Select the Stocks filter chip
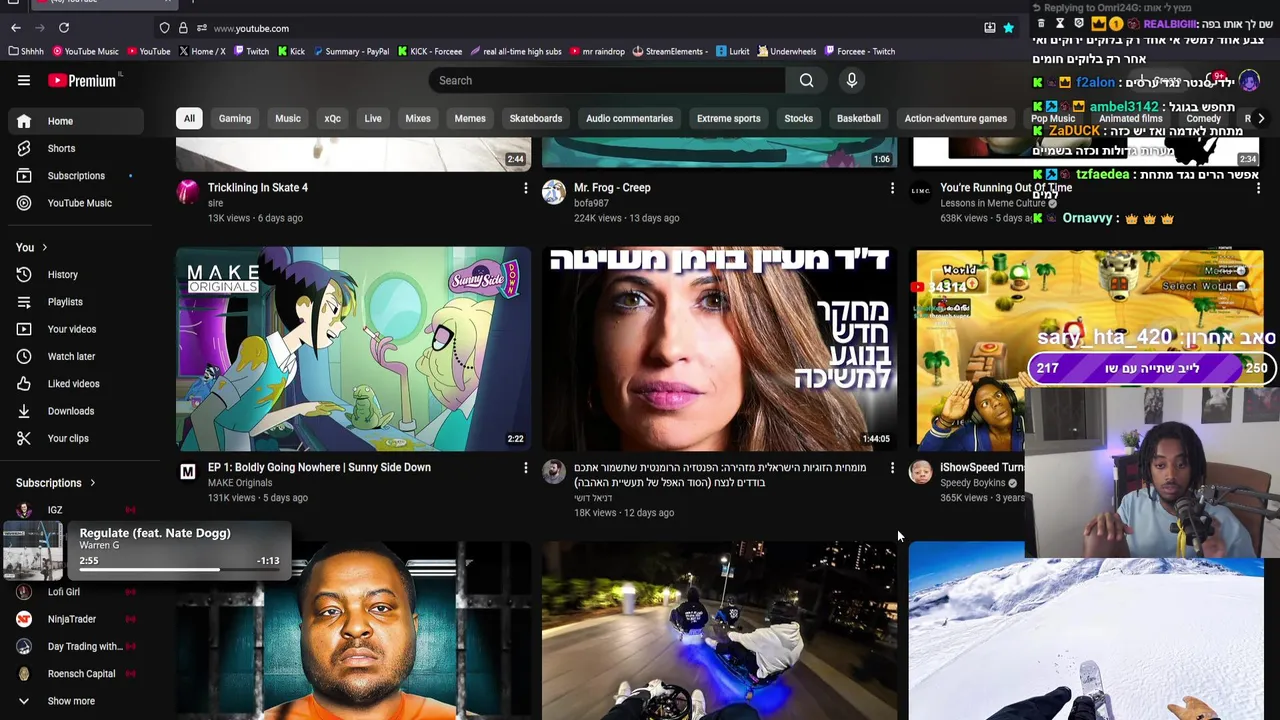This screenshot has height=720, width=1280. pyautogui.click(x=799, y=118)
